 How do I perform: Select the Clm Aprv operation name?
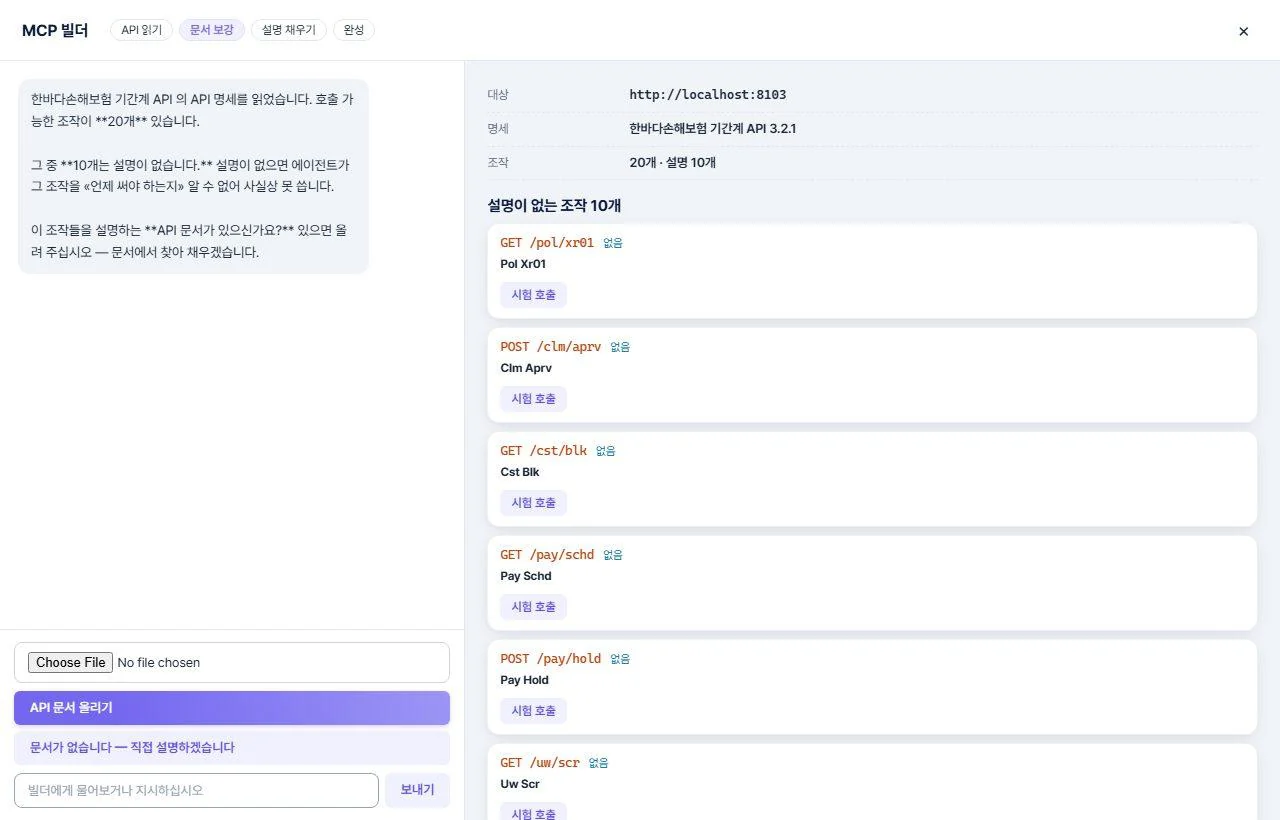click(x=526, y=369)
